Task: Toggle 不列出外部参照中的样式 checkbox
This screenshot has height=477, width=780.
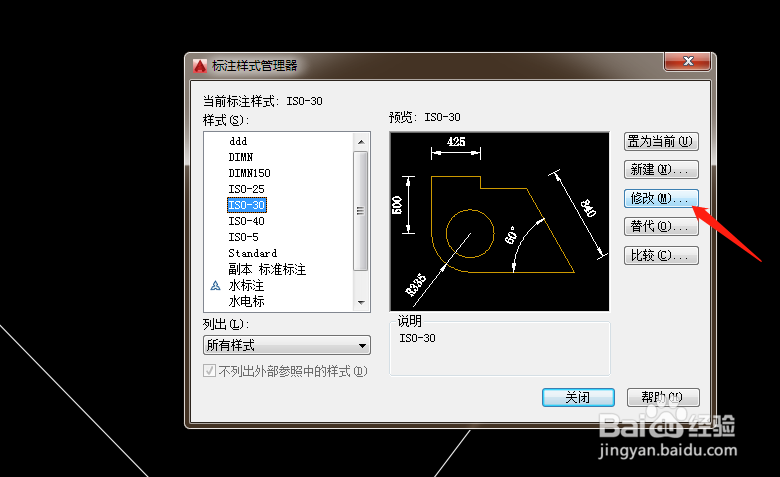Action: pos(209,371)
